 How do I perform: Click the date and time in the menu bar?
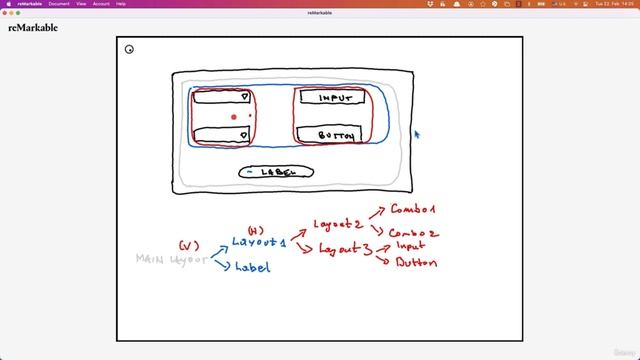[614, 4]
